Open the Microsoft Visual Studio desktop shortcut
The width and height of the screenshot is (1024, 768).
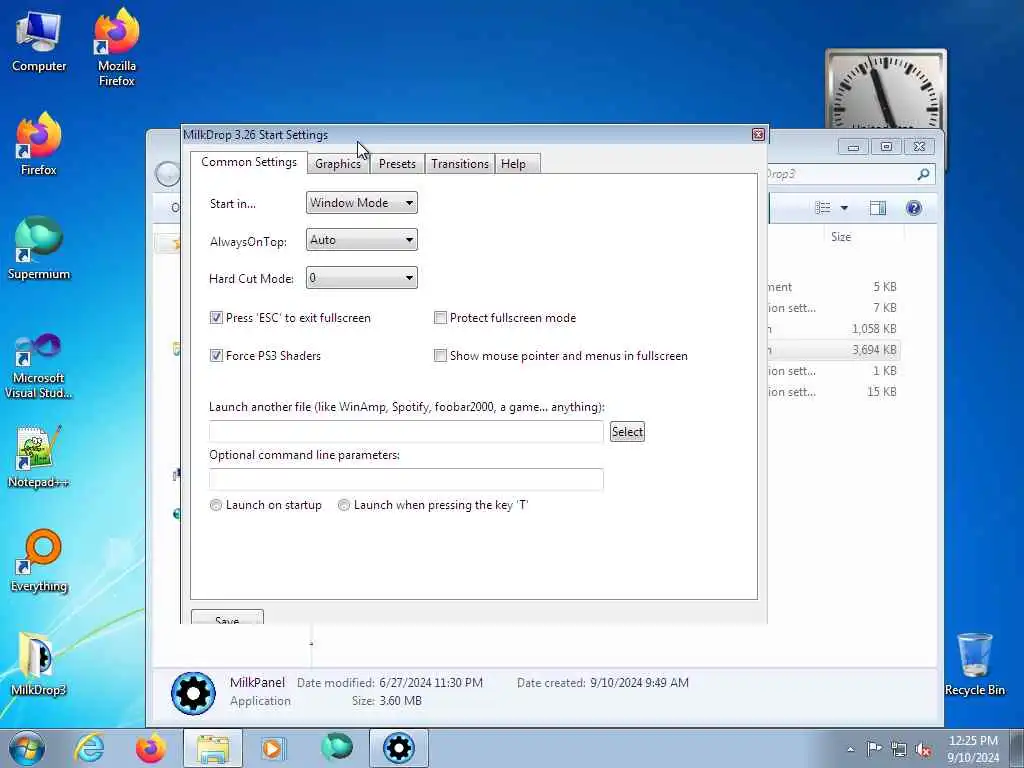[39, 366]
